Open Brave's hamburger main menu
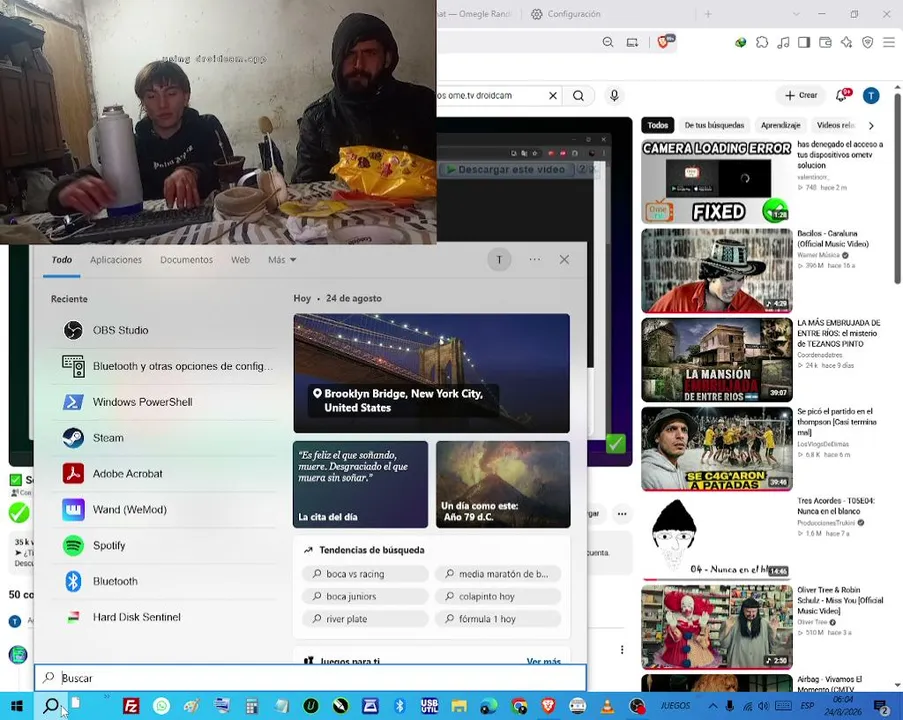 point(889,42)
